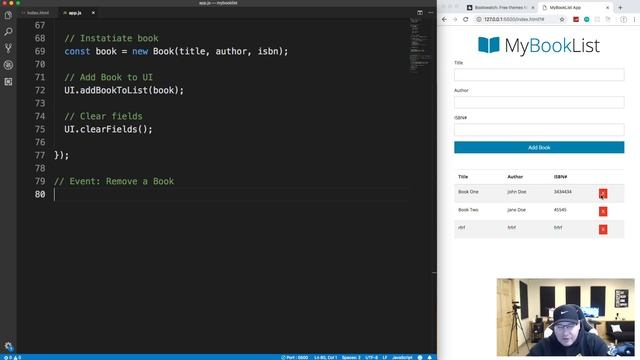
Task: Go back in the browser
Action: pos(444,19)
